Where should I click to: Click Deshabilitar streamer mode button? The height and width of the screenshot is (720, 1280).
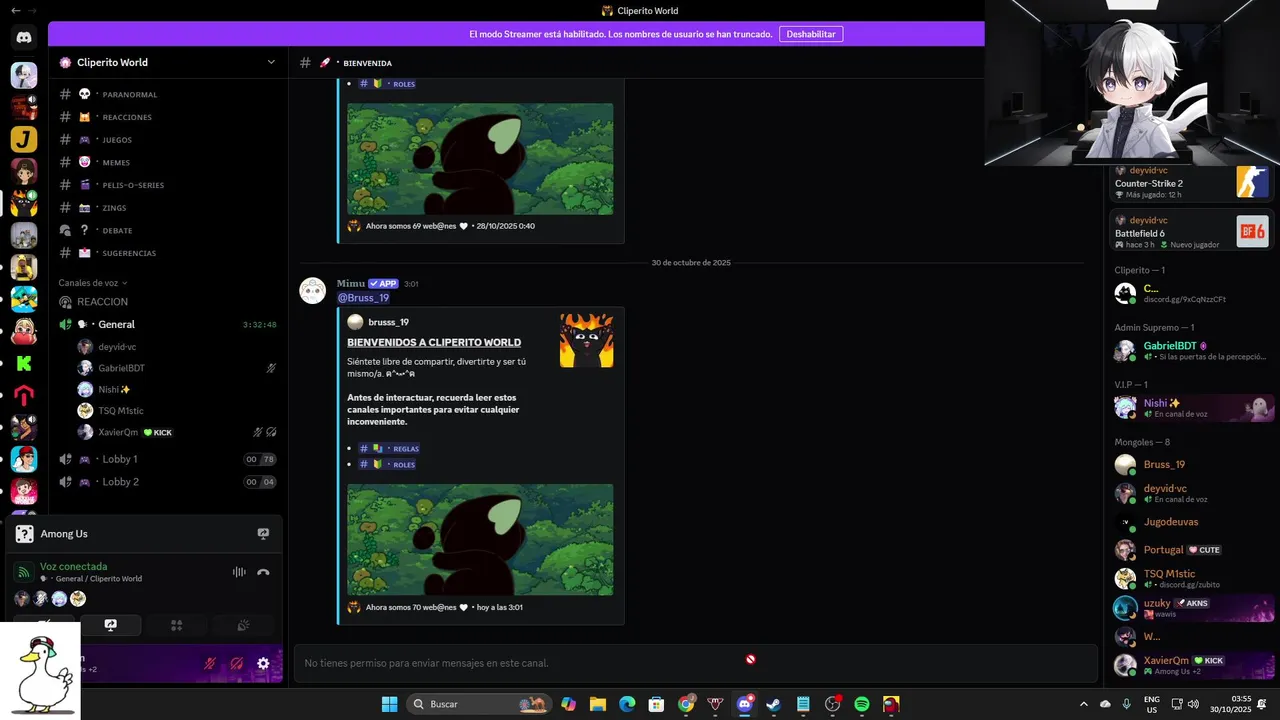(x=811, y=34)
